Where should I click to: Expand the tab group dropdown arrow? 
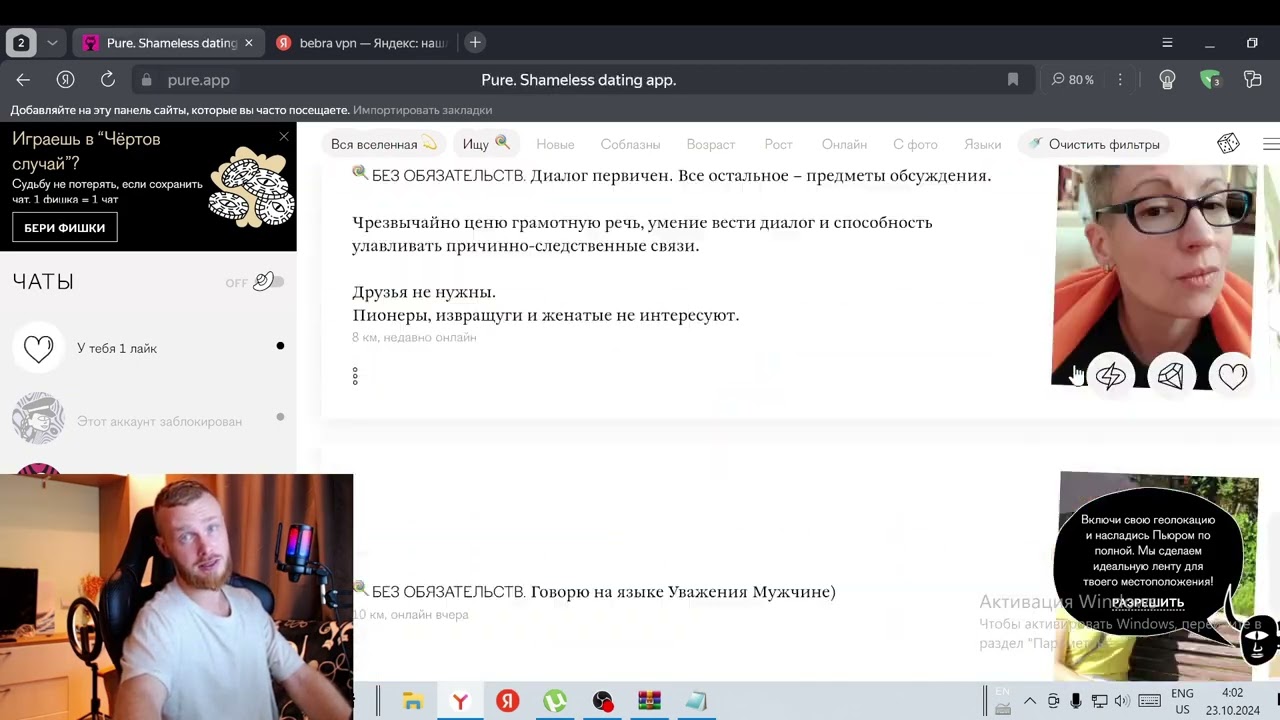pyautogui.click(x=52, y=43)
